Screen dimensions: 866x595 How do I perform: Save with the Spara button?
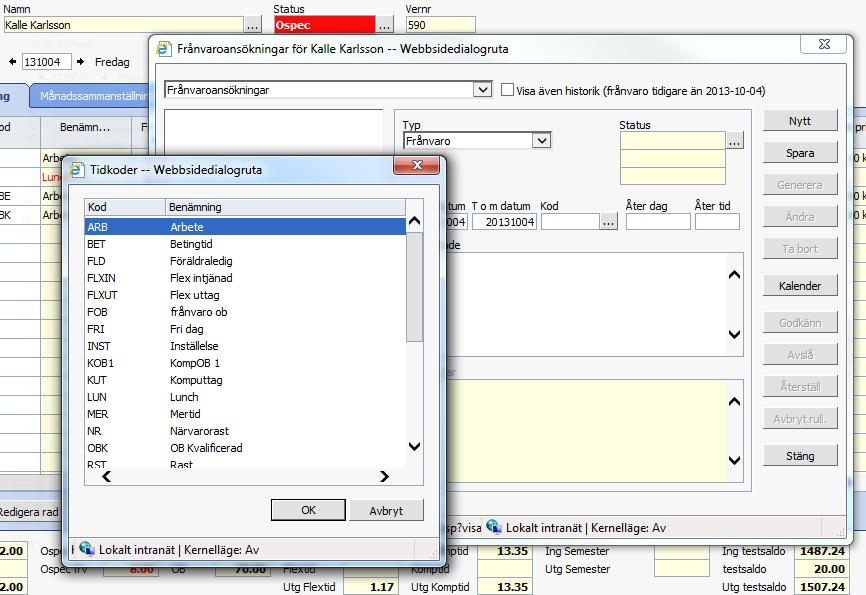tap(800, 153)
